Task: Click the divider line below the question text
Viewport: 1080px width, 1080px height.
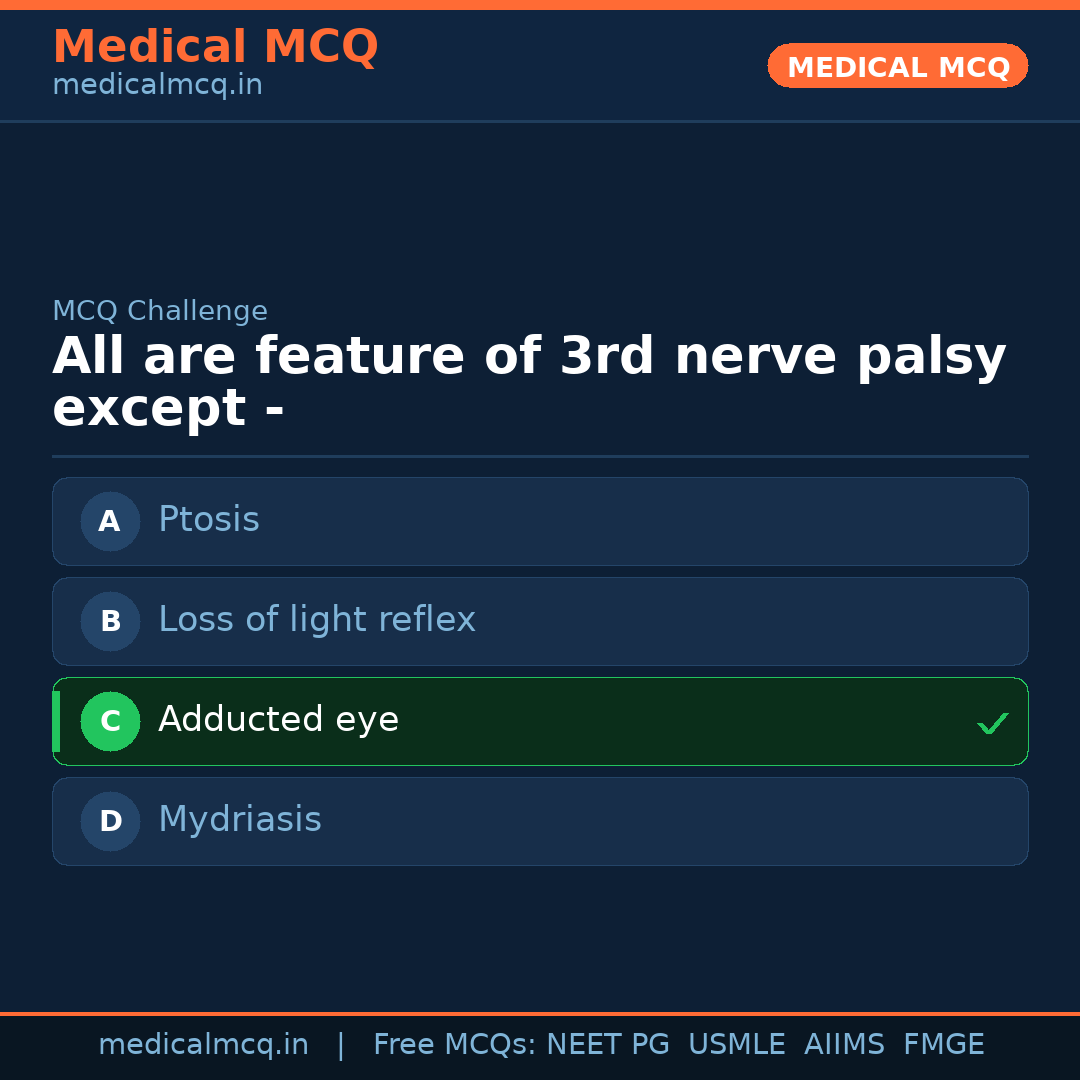Action: coord(540,457)
